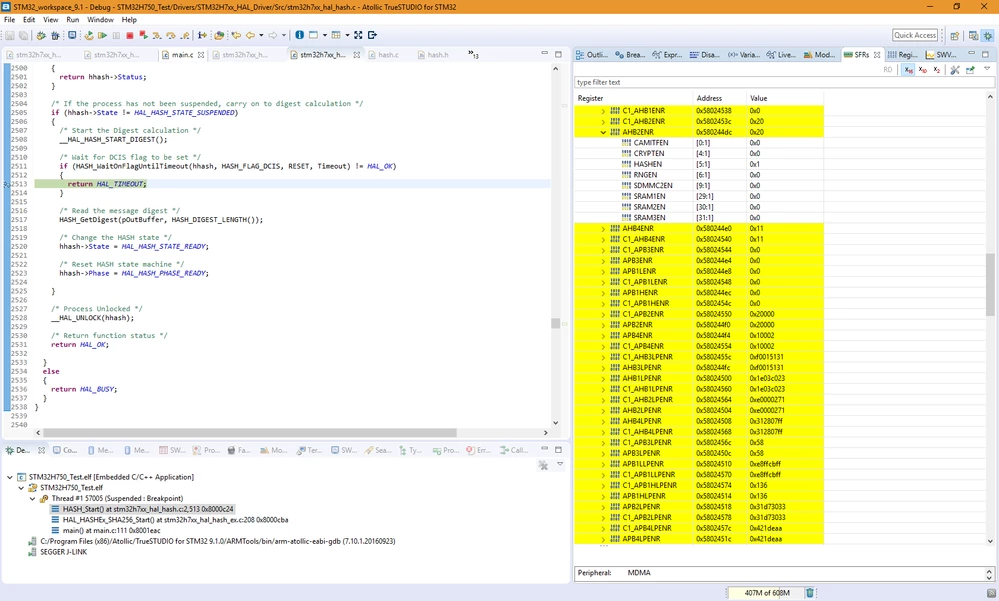Terminate the debug session with the red stop icon
Image resolution: width=999 pixels, height=601 pixels.
[130, 36]
